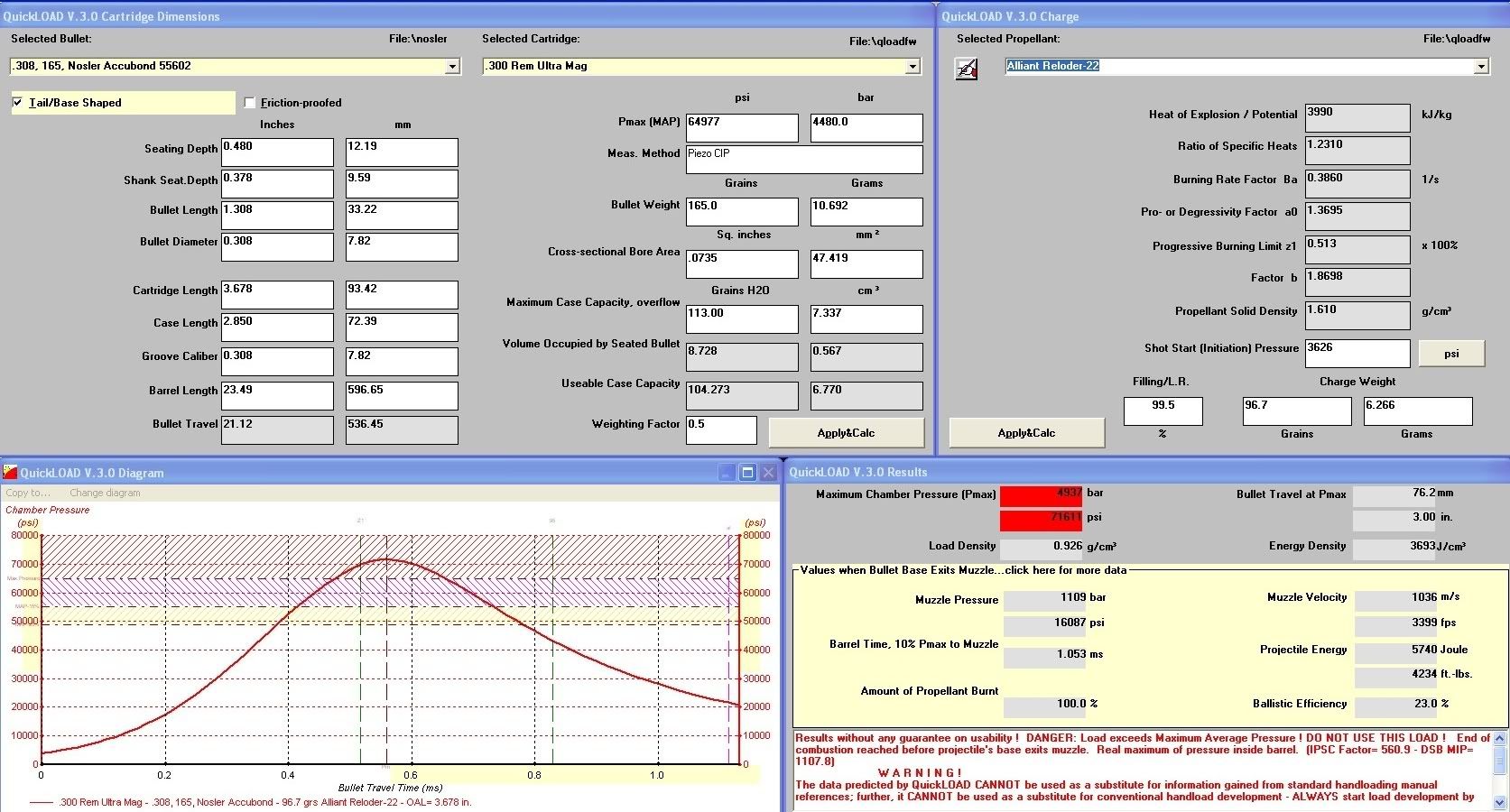The height and width of the screenshot is (812, 1510).
Task: Click the Seating Depth inches field
Action: [277, 152]
